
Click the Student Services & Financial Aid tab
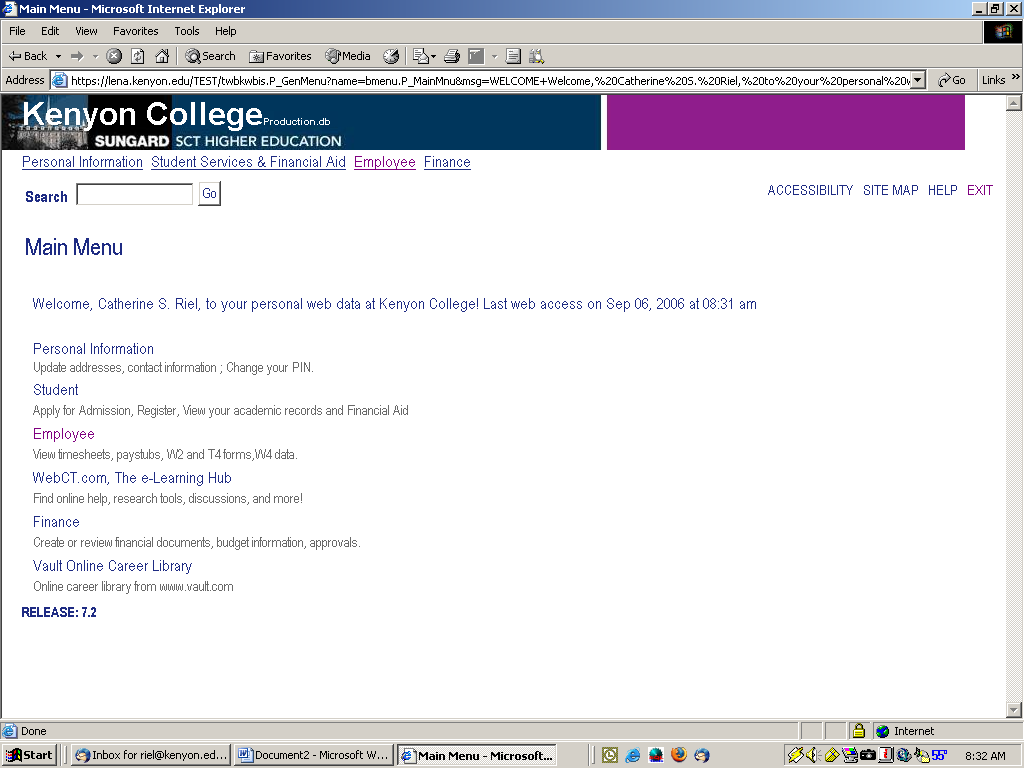point(248,162)
